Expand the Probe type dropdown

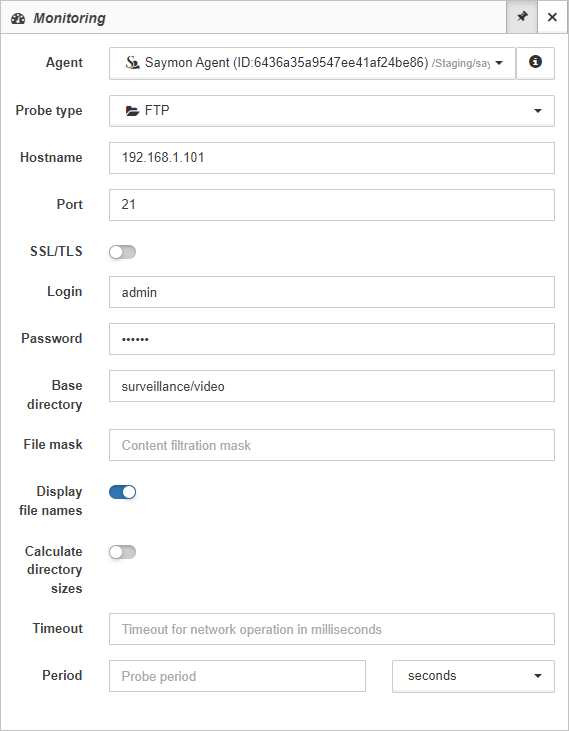pyautogui.click(x=332, y=111)
